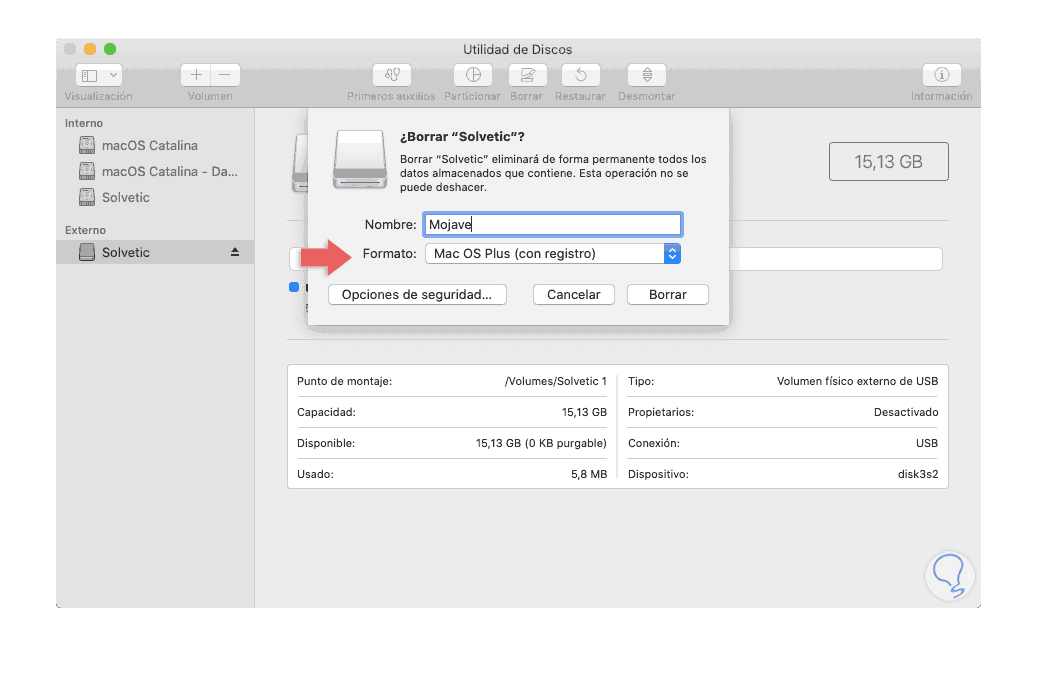Viewport: 1037px width, 682px height.
Task: Open Opciones de seguridad...
Action: (x=417, y=294)
